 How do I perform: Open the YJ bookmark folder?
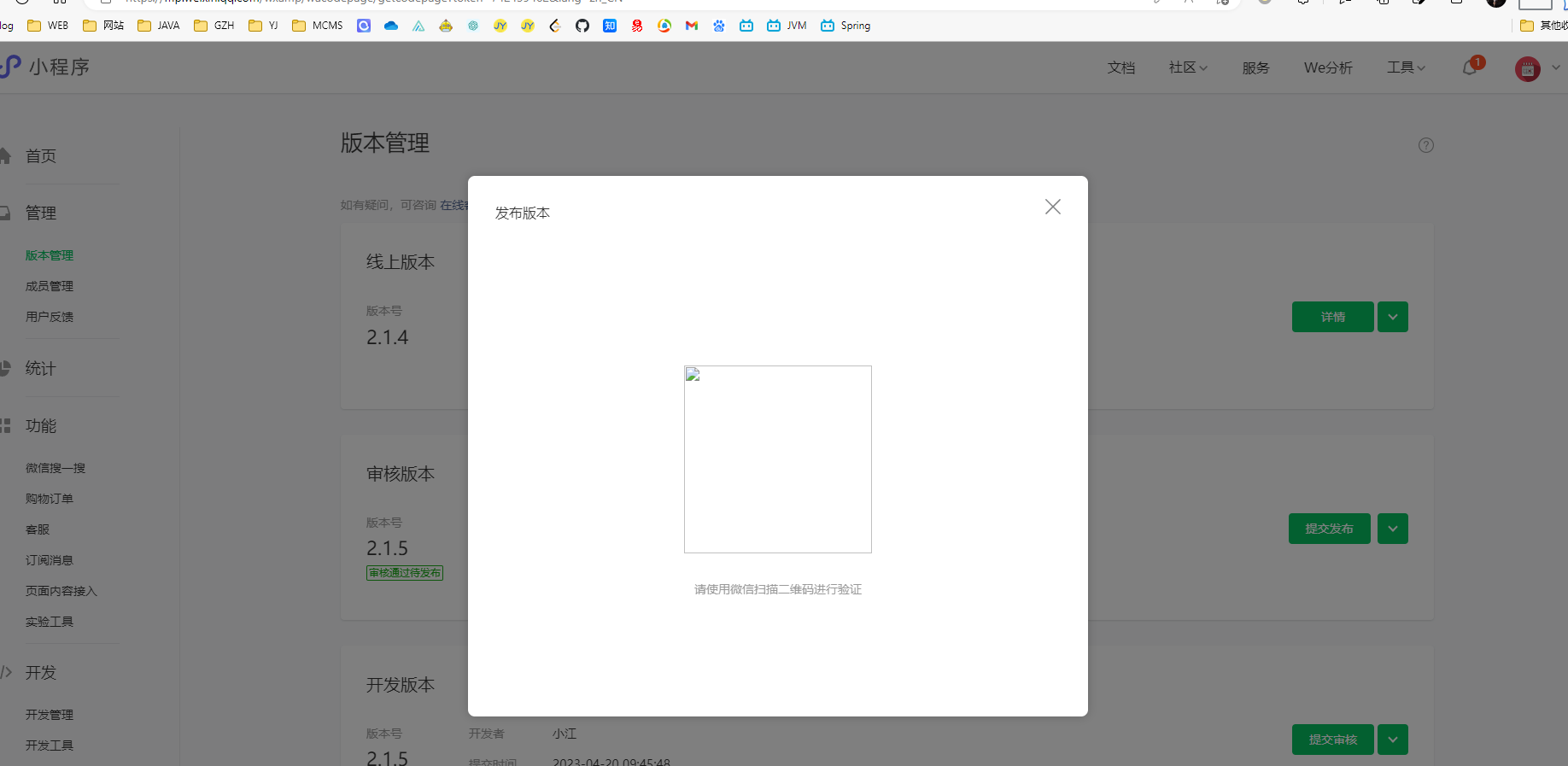click(x=264, y=26)
